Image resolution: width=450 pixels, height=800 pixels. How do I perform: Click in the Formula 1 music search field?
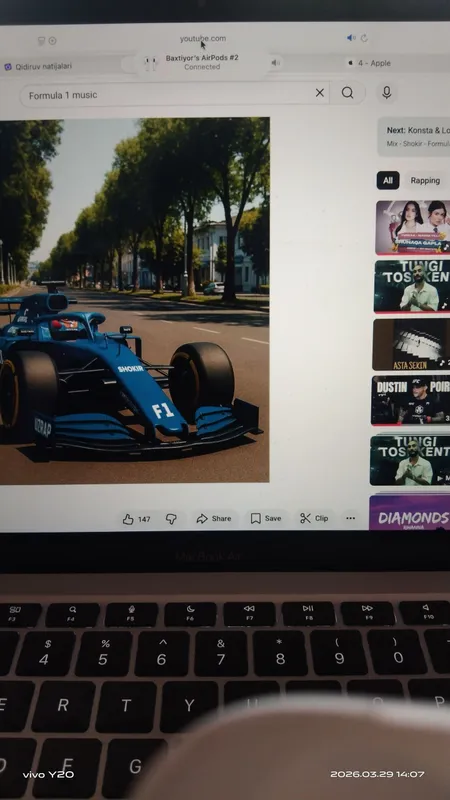coord(167,95)
